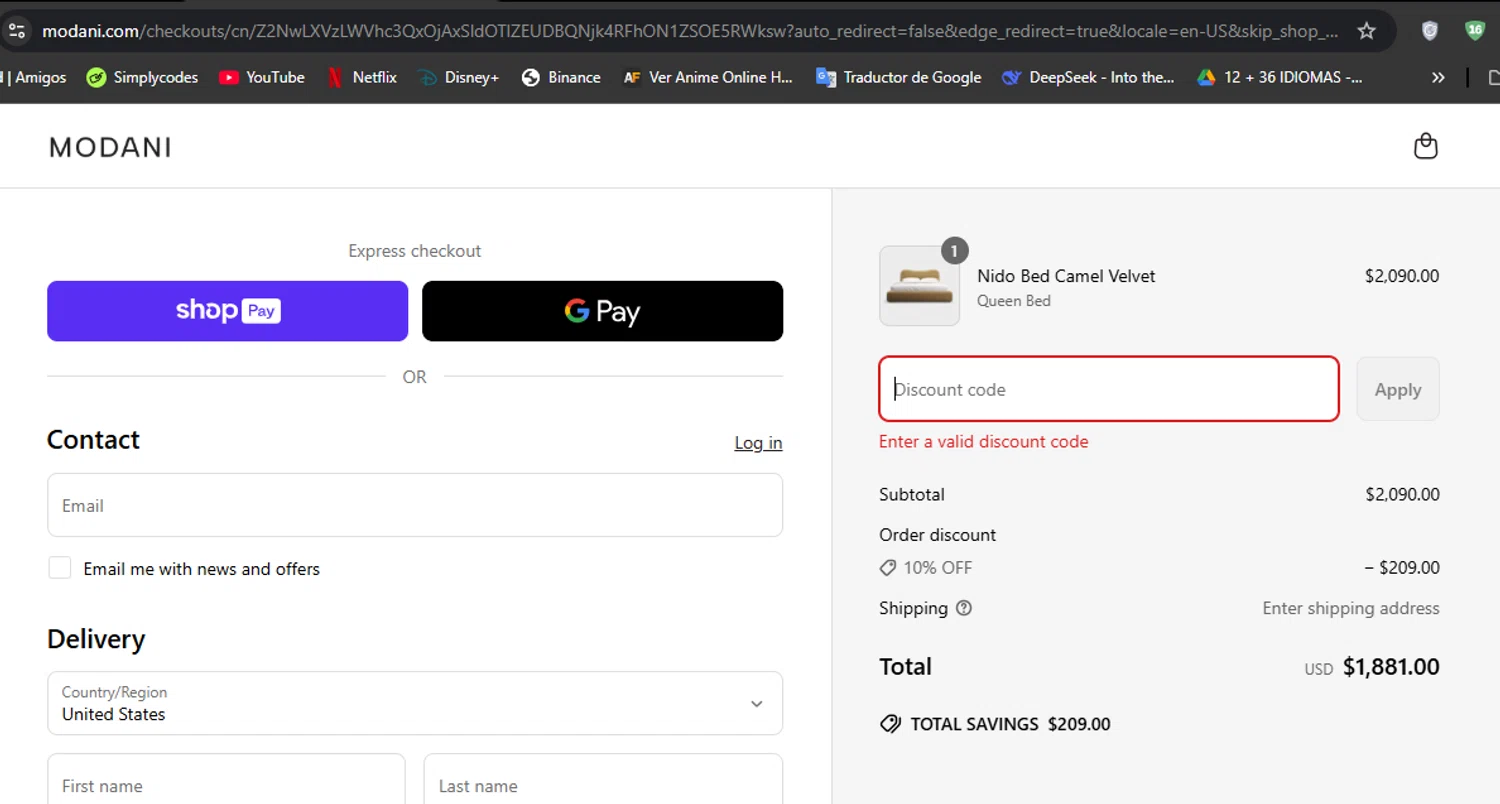Open the Disney+ bookmark
This screenshot has width=1500, height=804.
pyautogui.click(x=458, y=77)
